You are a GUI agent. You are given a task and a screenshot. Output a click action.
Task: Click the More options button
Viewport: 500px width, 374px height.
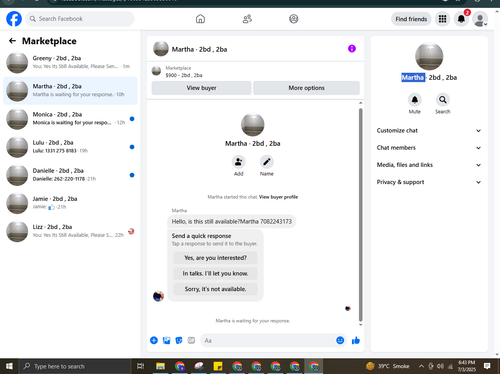pyautogui.click(x=306, y=88)
